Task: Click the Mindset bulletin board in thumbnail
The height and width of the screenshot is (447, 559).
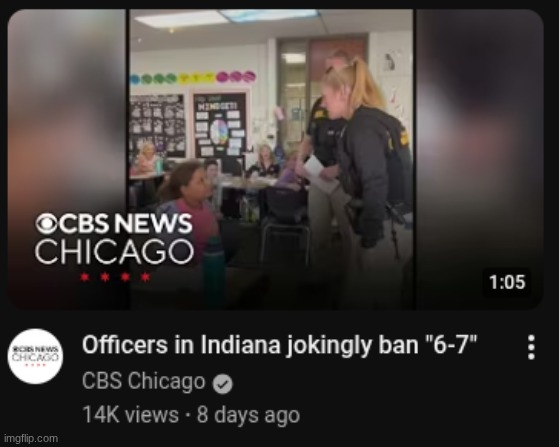Action: [220, 126]
